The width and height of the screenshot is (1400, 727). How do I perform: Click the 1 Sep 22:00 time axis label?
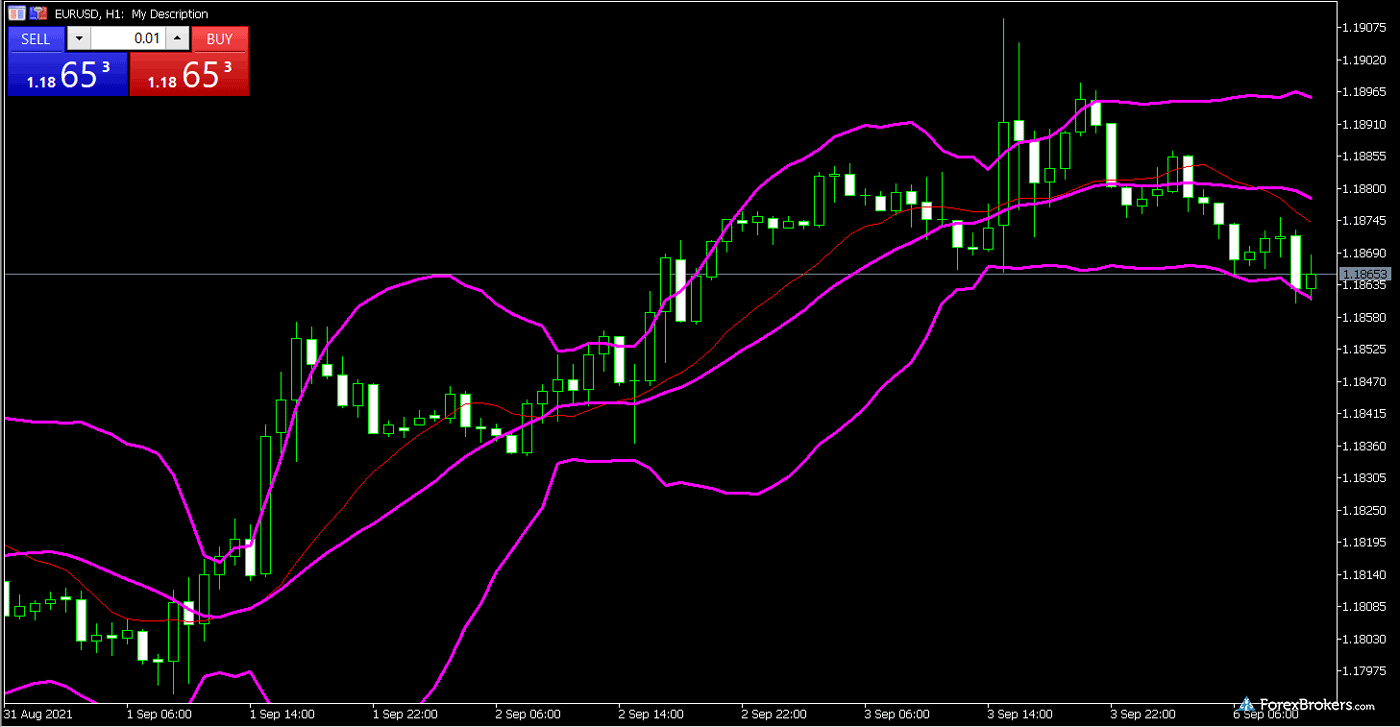coord(405,715)
